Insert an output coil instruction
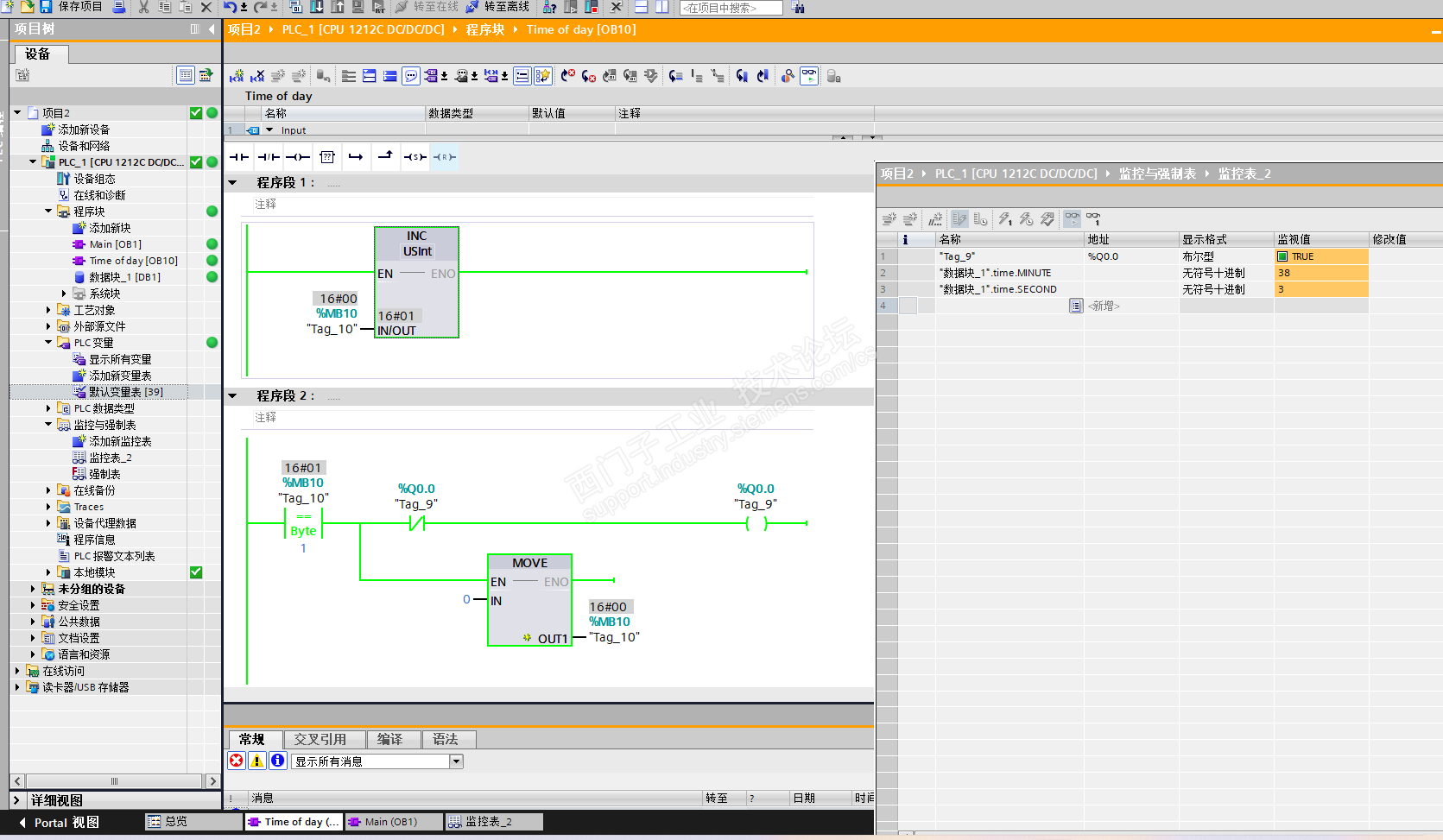 (298, 157)
